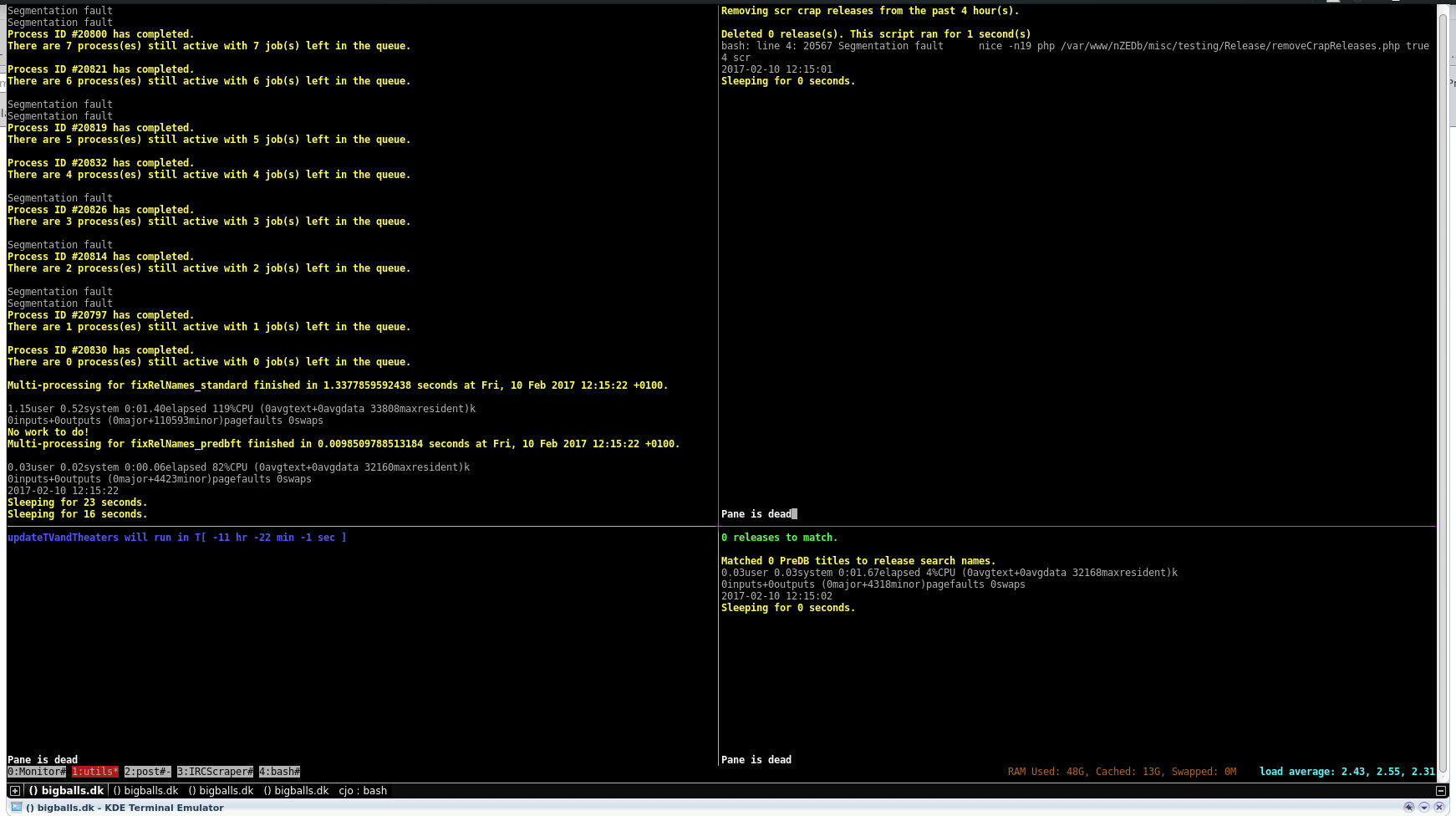Click 'Process ID #20821 has completed.' line

click(x=101, y=69)
